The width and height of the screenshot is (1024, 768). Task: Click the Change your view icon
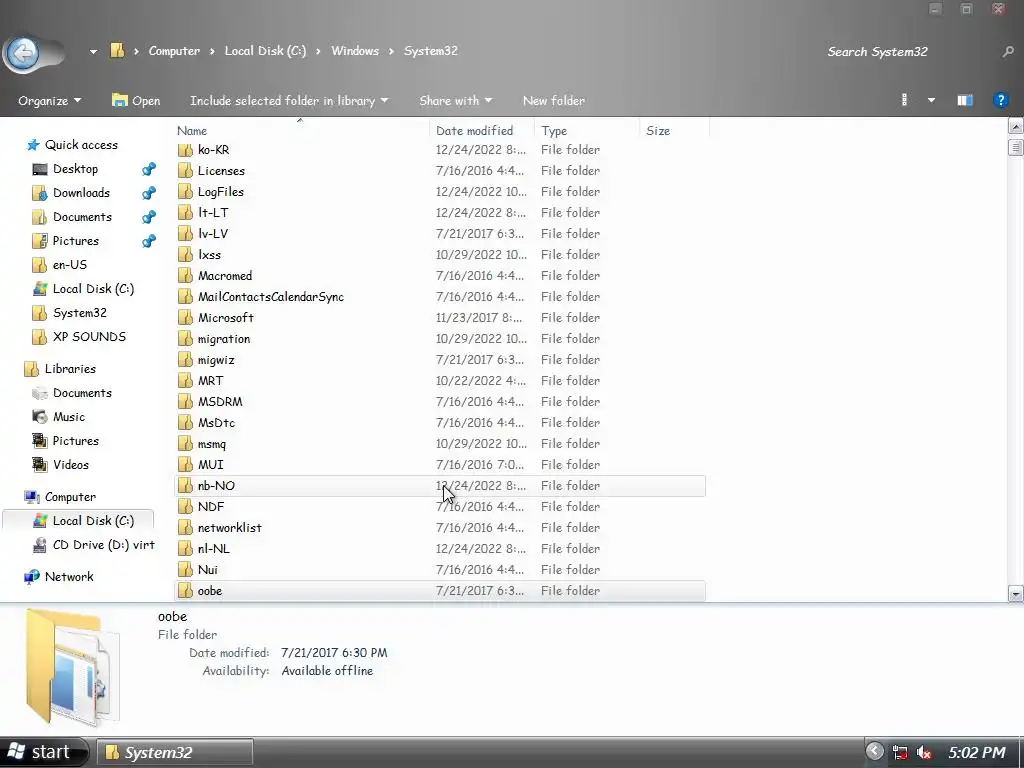tap(904, 100)
